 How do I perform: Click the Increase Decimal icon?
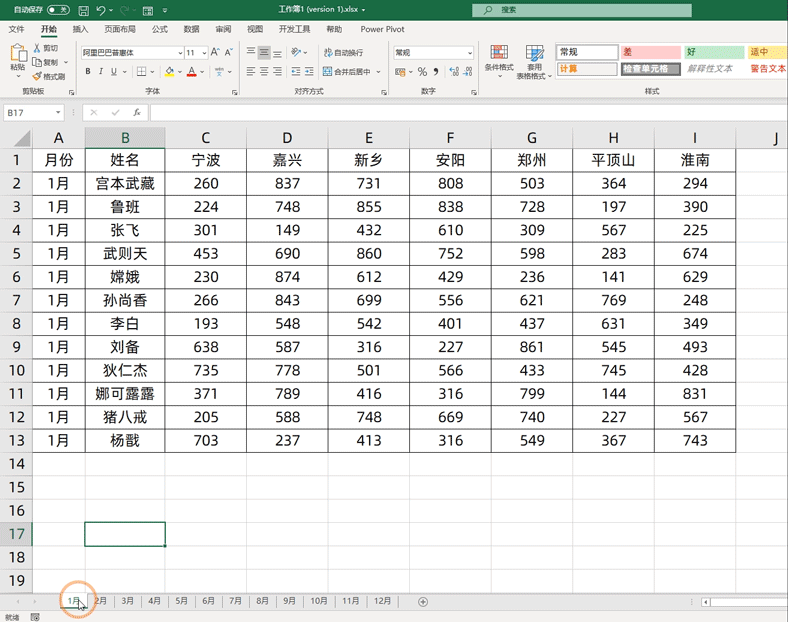(454, 72)
